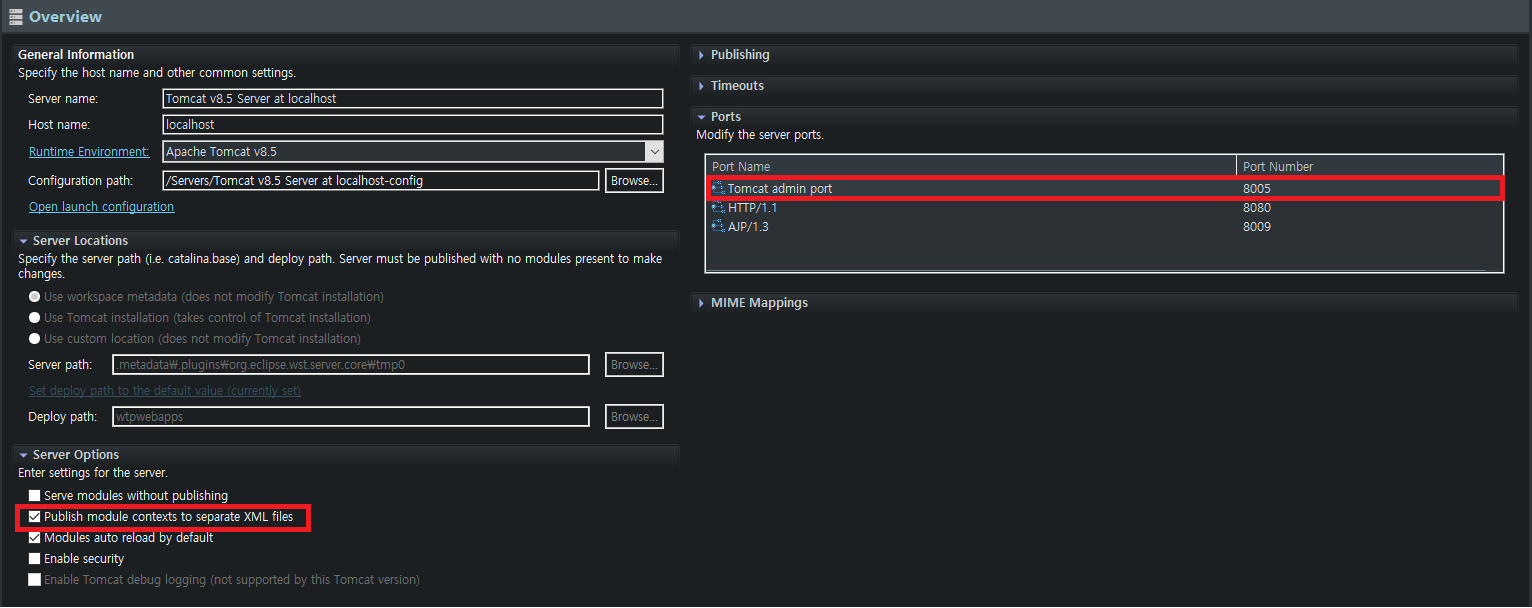Screen dimensions: 1532x608
Task: Expand the Timeouts section
Action: 702,86
